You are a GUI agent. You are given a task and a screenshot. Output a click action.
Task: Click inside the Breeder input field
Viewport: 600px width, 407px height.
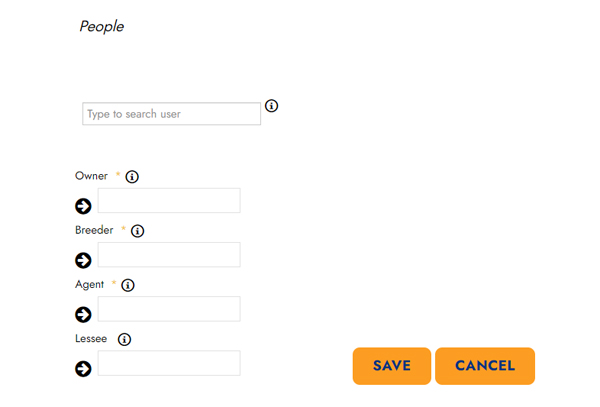coord(169,254)
